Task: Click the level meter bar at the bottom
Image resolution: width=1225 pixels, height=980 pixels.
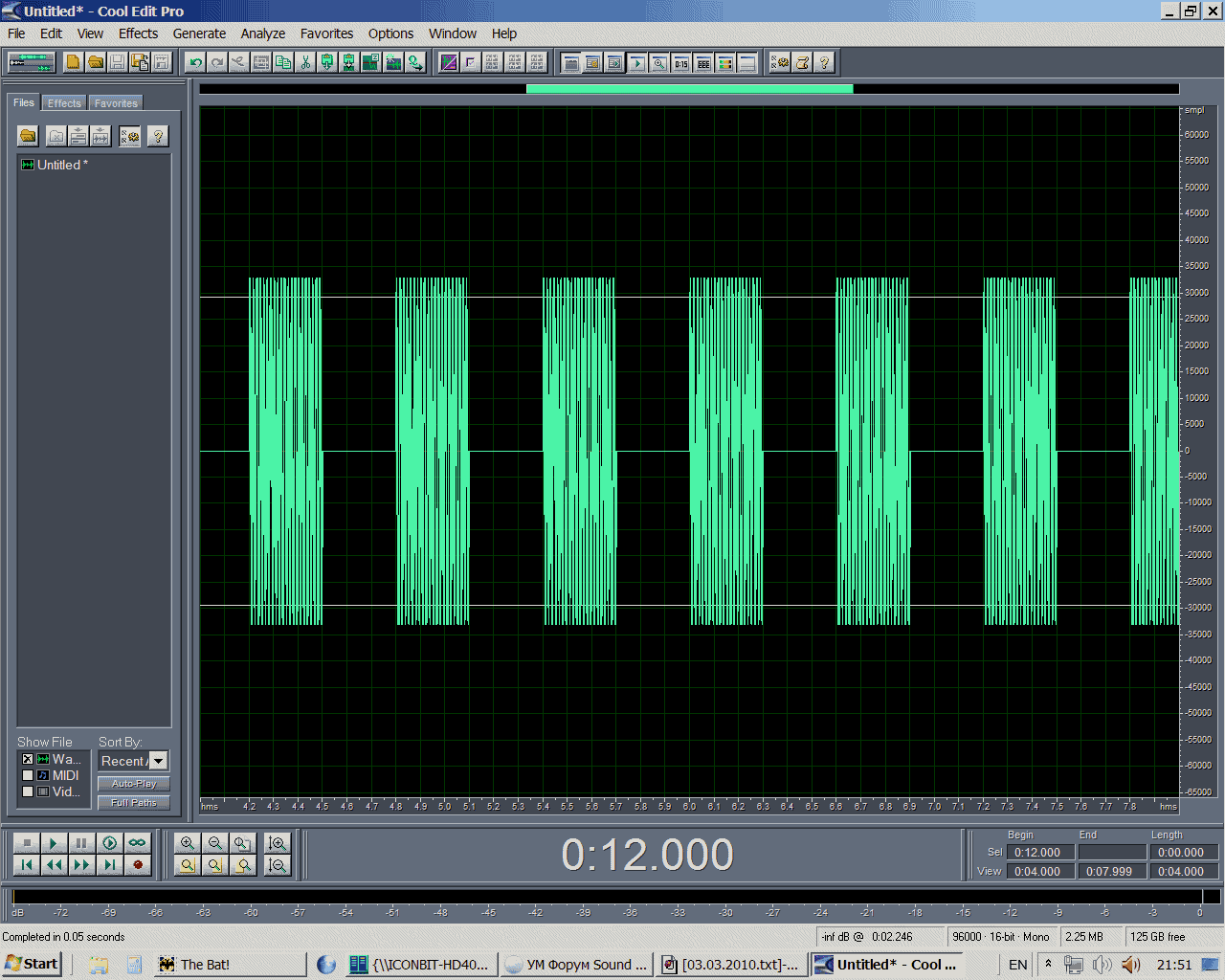Action: [615, 897]
